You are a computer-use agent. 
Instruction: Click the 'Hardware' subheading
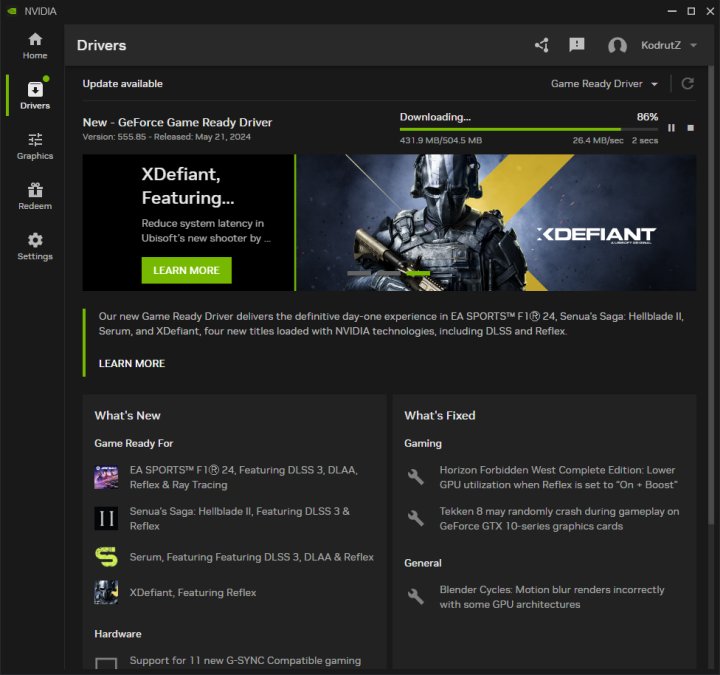tap(118, 634)
